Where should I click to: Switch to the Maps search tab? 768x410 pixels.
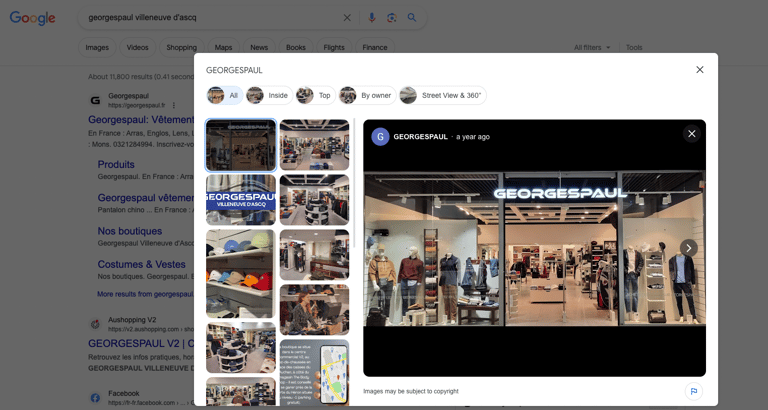click(223, 48)
